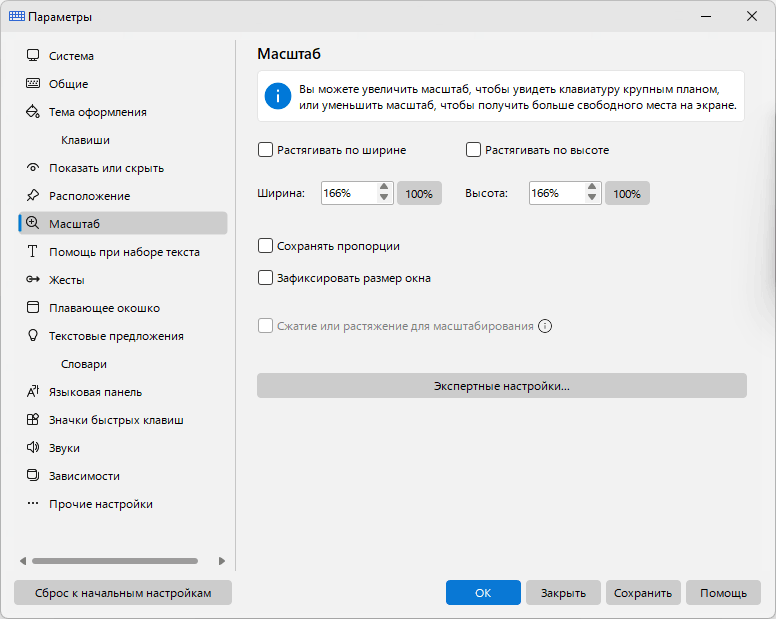Click the monitor icon beside Система
This screenshot has height=619, width=776.
pos(33,55)
